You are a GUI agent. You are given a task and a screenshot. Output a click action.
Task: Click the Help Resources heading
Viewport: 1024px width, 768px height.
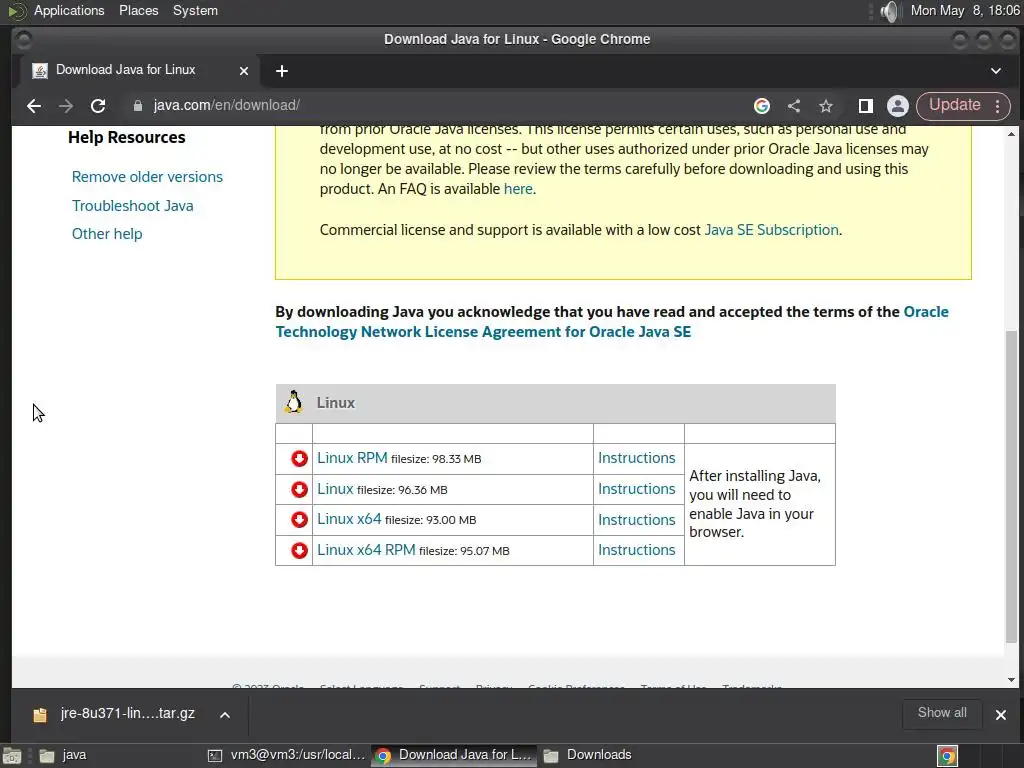click(127, 137)
